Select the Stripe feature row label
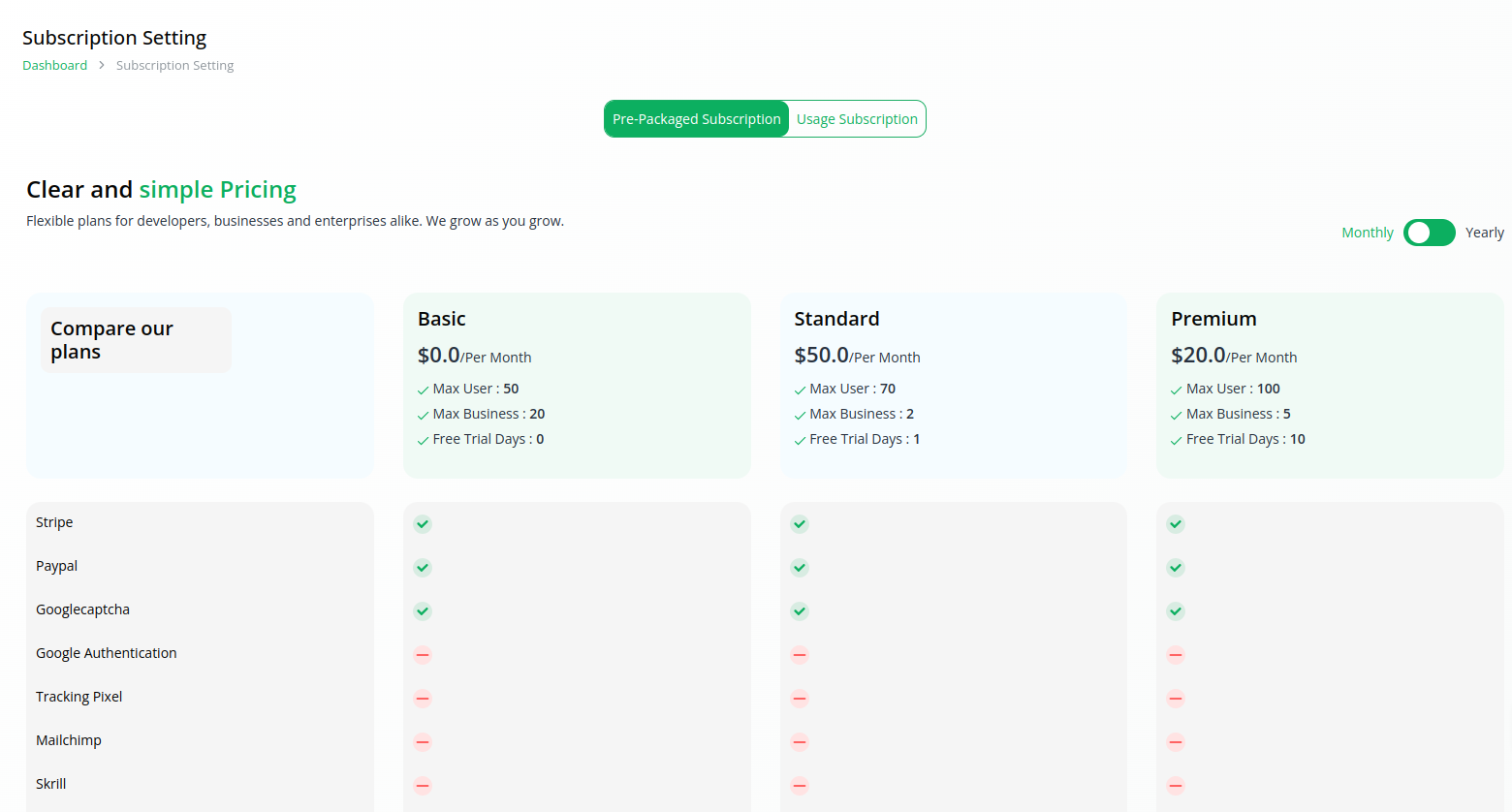This screenshot has width=1512, height=812. pos(54,522)
